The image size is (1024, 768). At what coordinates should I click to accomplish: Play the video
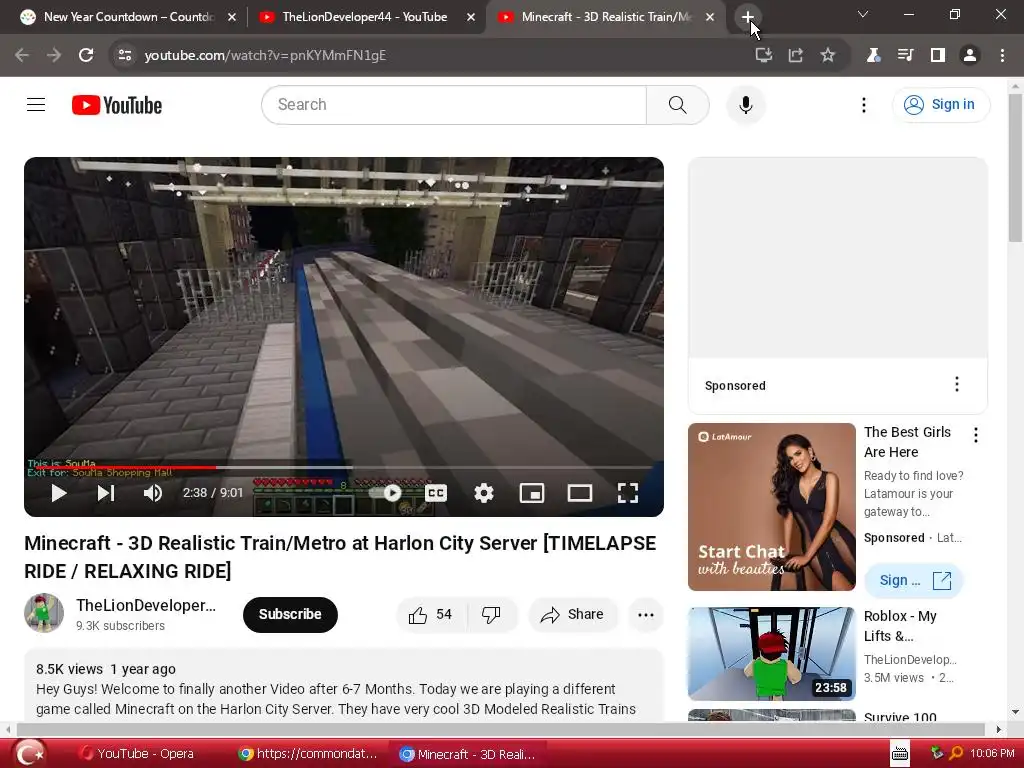pos(59,493)
